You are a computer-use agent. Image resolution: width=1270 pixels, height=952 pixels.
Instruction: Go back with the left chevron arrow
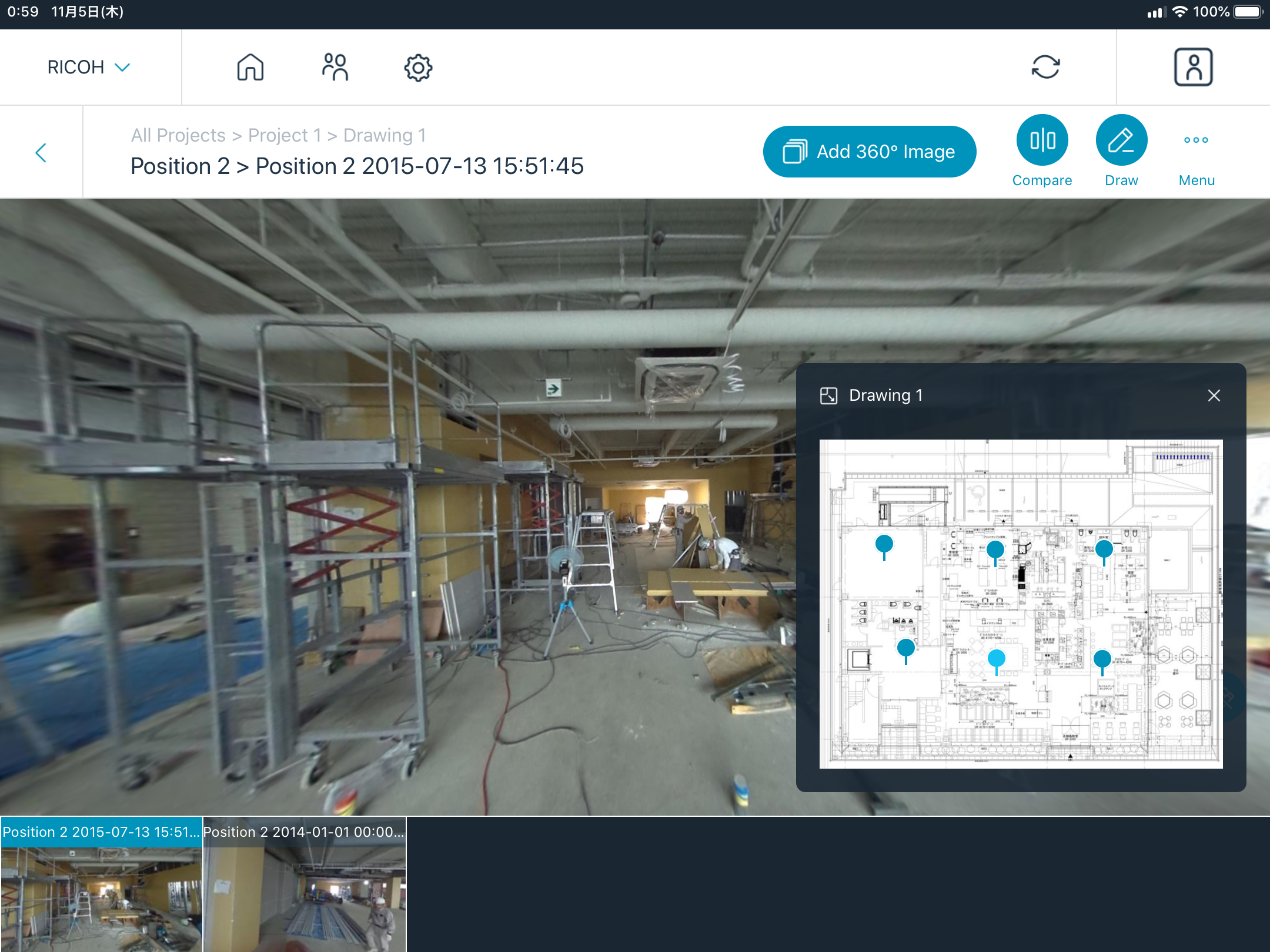click(41, 152)
